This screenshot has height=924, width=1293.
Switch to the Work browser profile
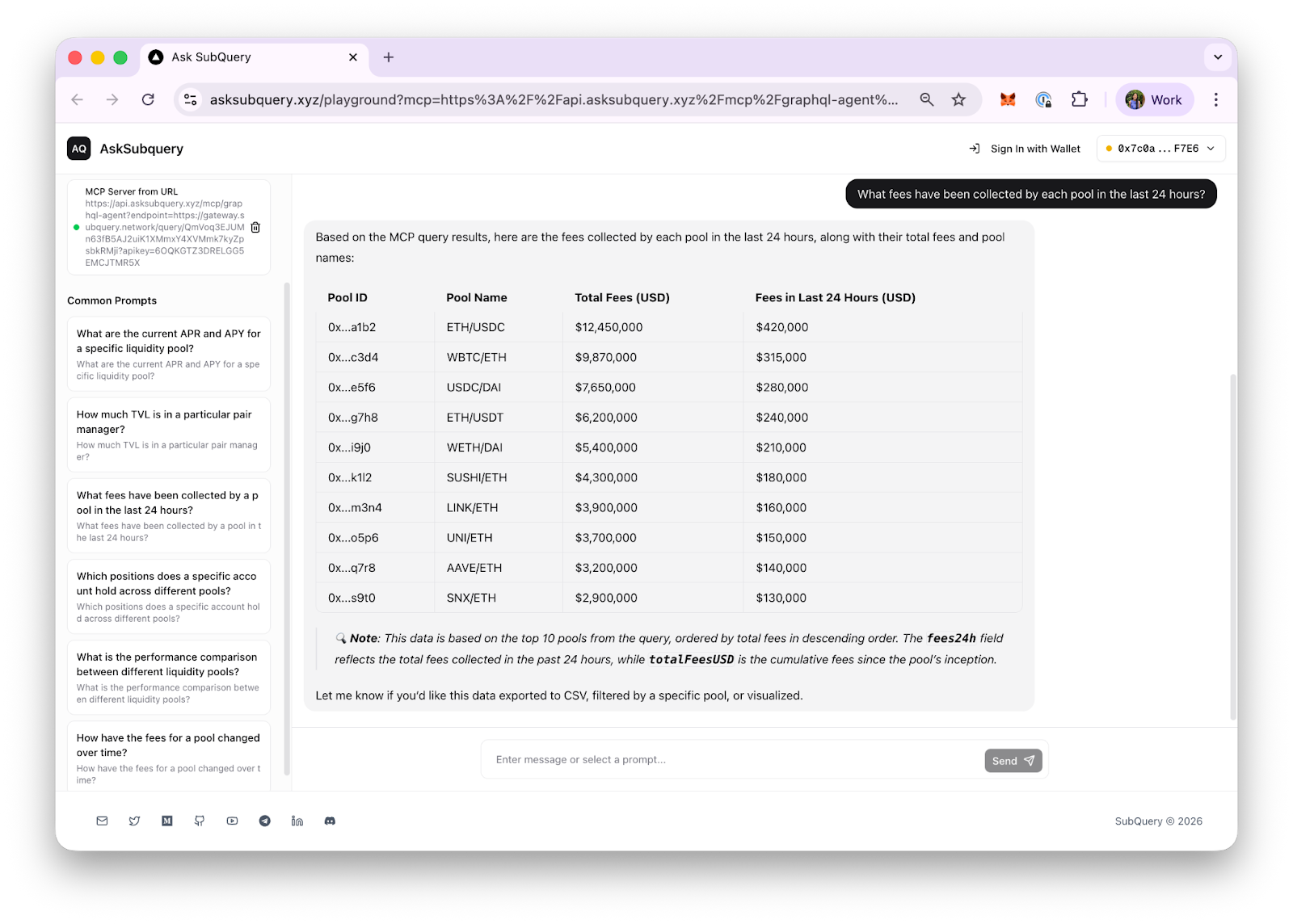[1154, 99]
